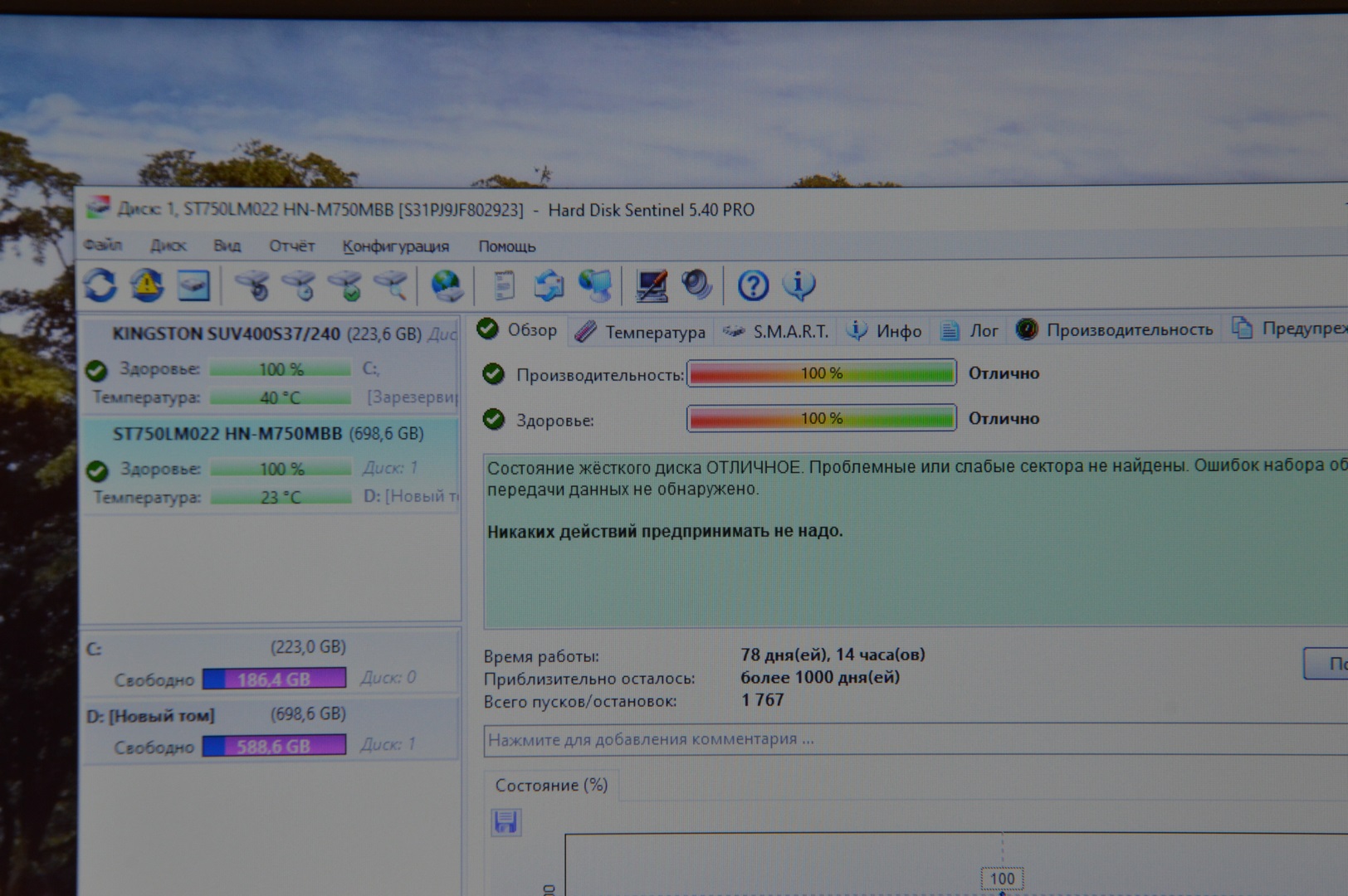
Task: Click the comment field to add a comment
Action: (830, 739)
